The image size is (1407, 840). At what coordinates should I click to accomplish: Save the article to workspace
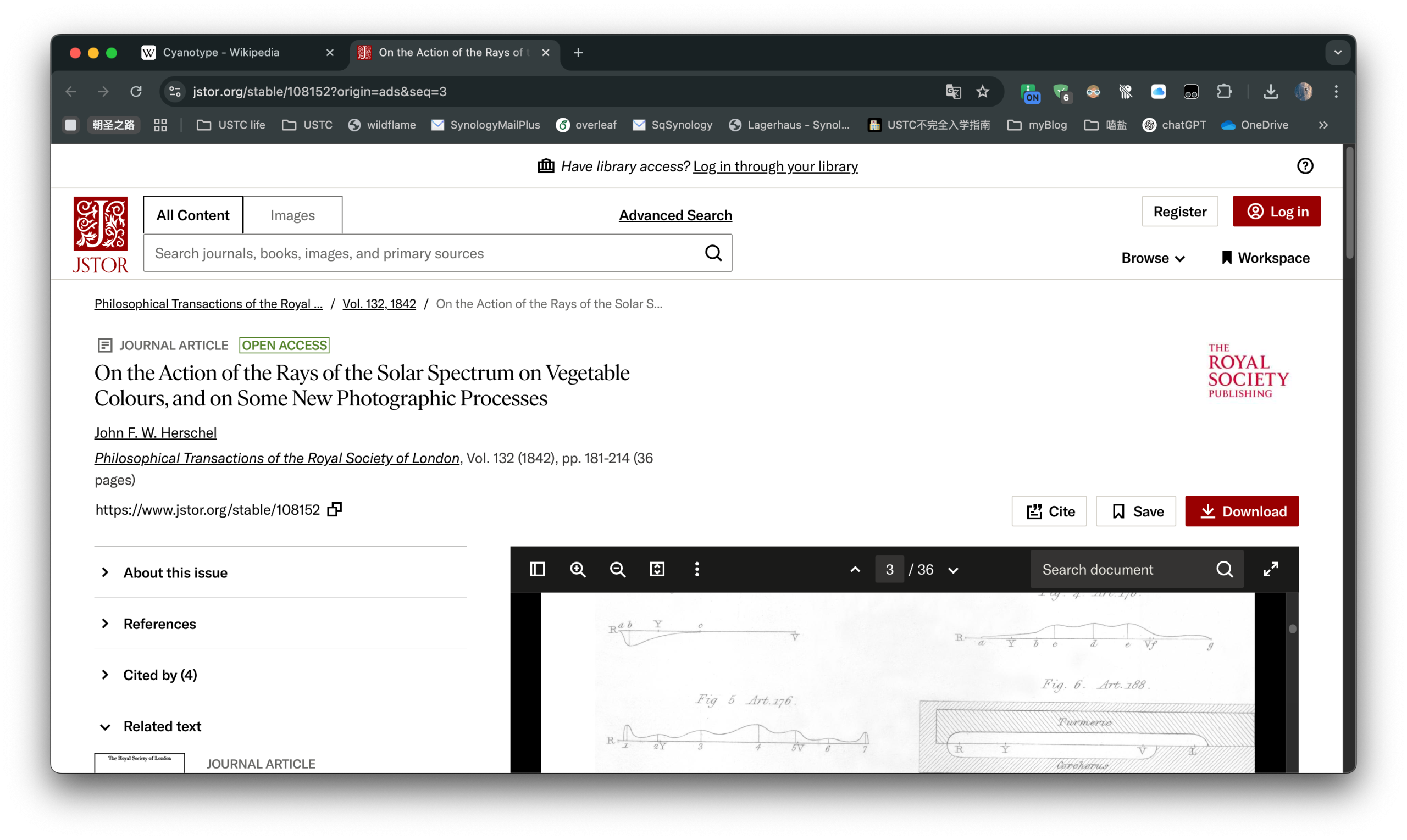click(1135, 511)
